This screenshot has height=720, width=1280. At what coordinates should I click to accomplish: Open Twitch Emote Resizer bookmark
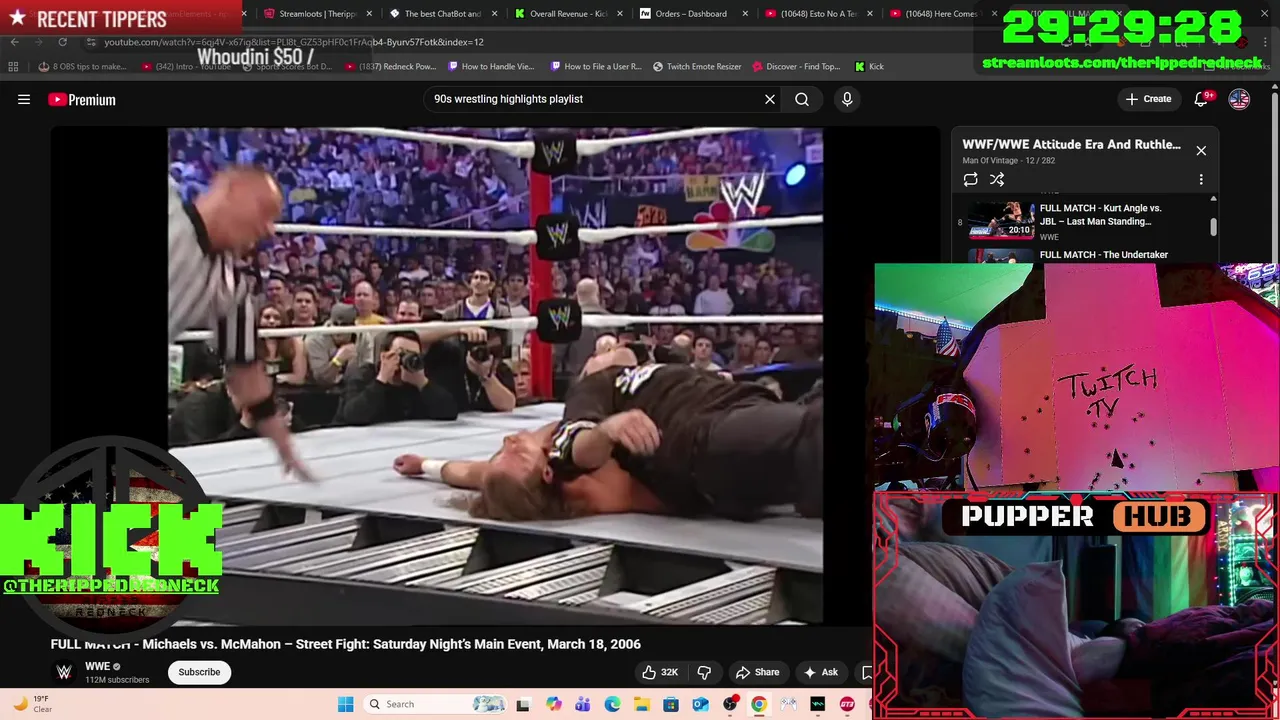[697, 66]
